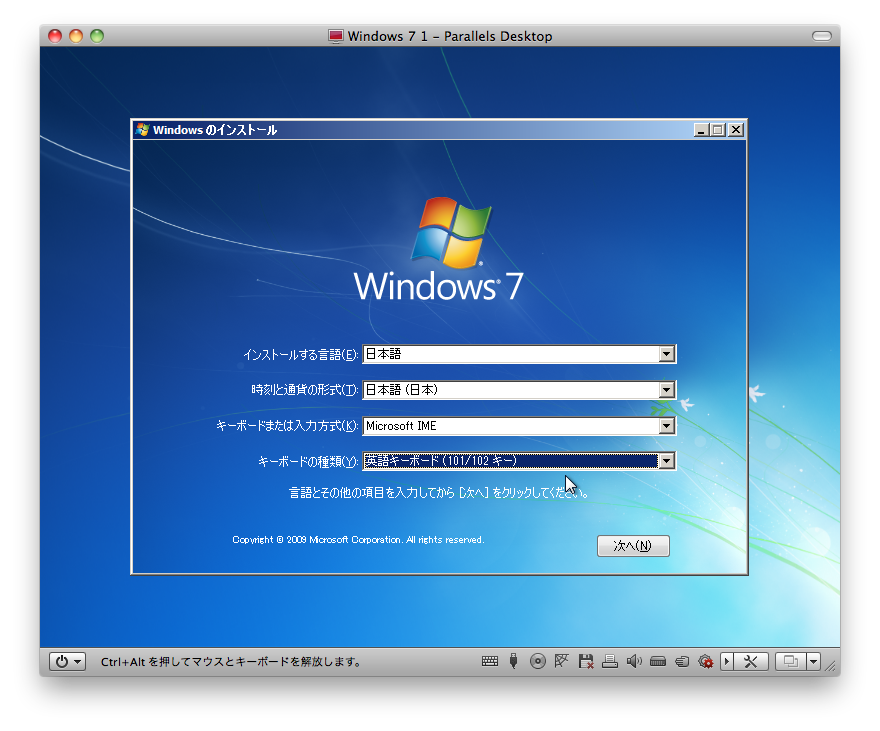The image size is (880, 731).
Task: Open the view mode dropdown arrow
Action: click(814, 661)
